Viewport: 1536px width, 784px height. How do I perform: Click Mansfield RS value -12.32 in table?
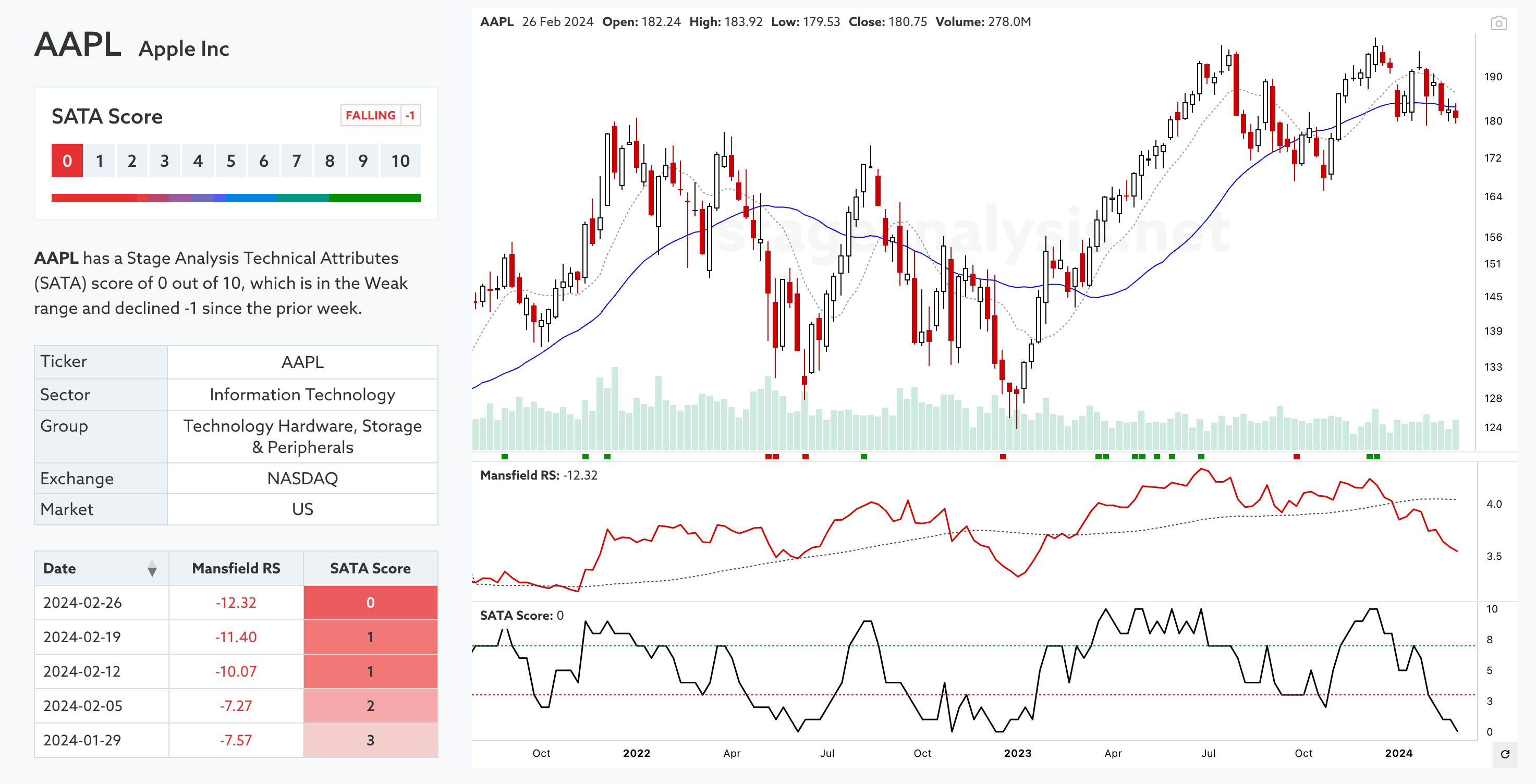point(236,603)
